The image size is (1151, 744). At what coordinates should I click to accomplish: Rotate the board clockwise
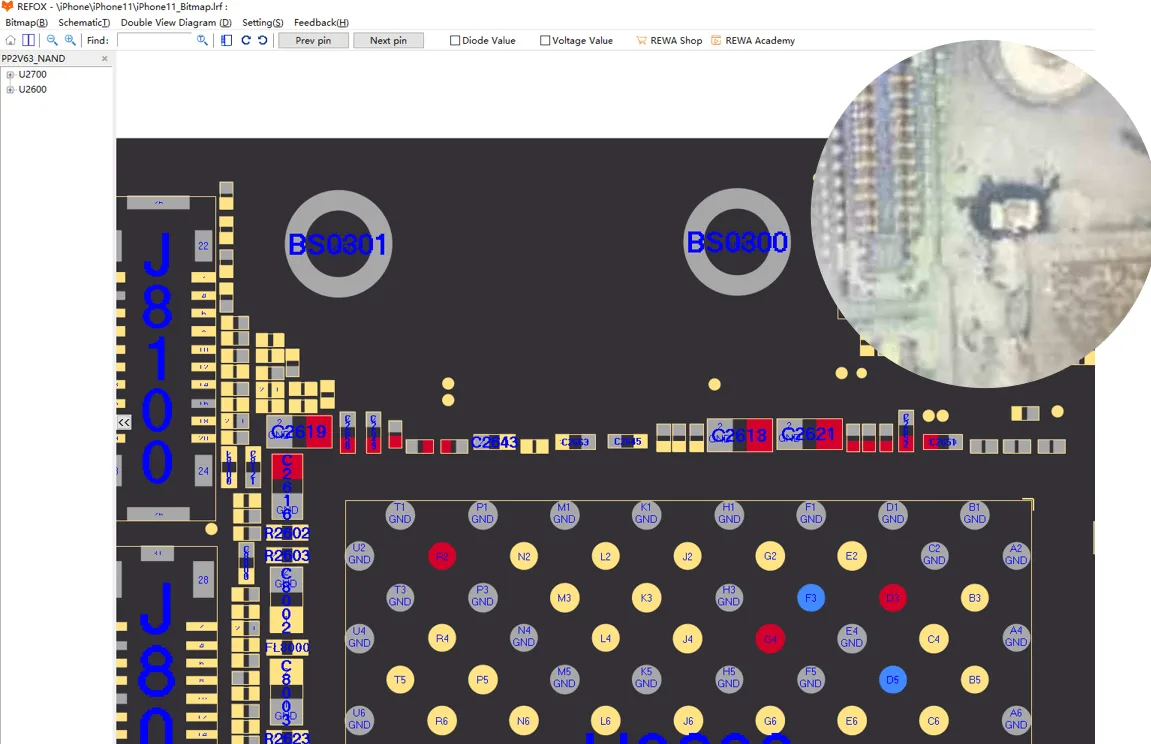coord(246,40)
